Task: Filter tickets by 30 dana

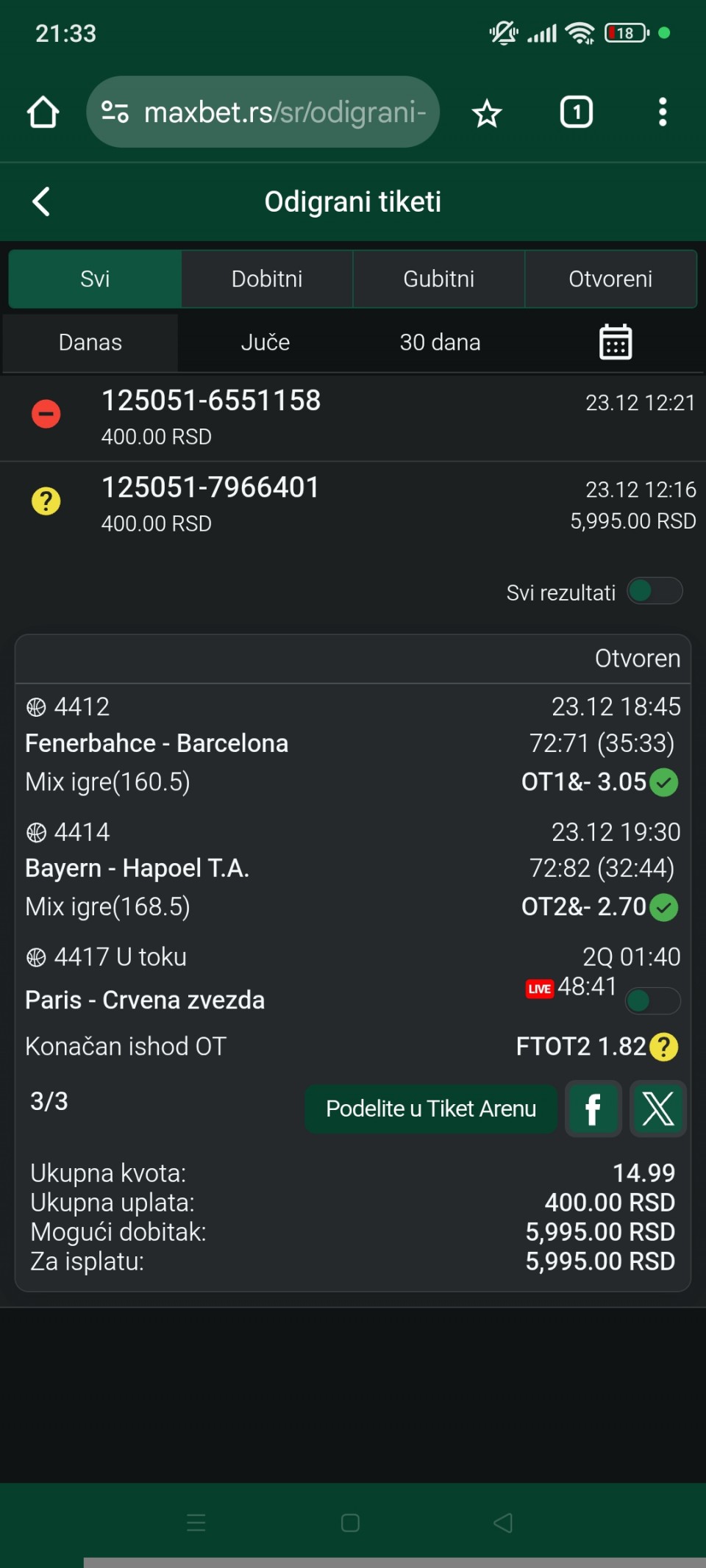Action: click(x=440, y=343)
